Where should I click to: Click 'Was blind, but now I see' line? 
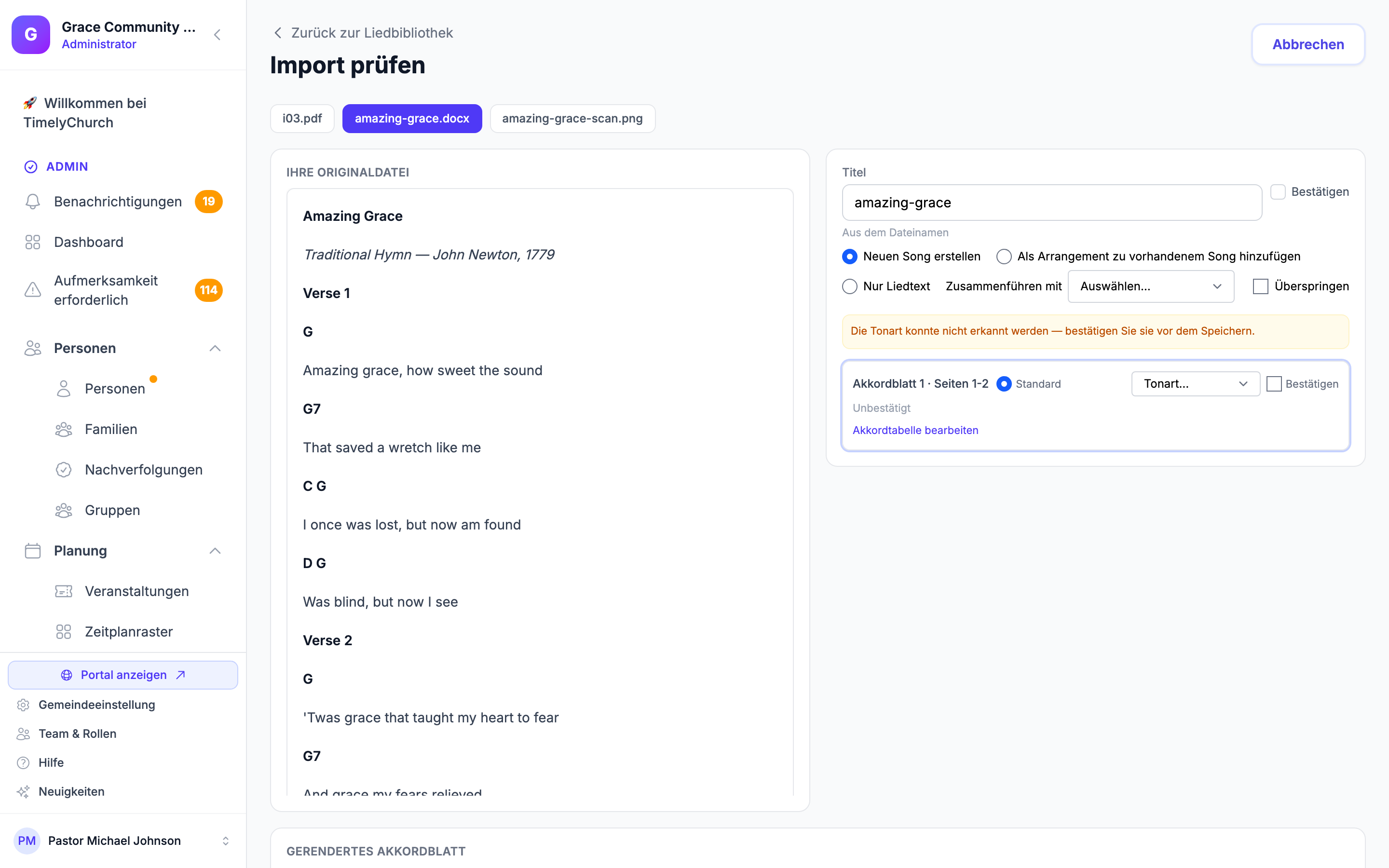click(380, 602)
